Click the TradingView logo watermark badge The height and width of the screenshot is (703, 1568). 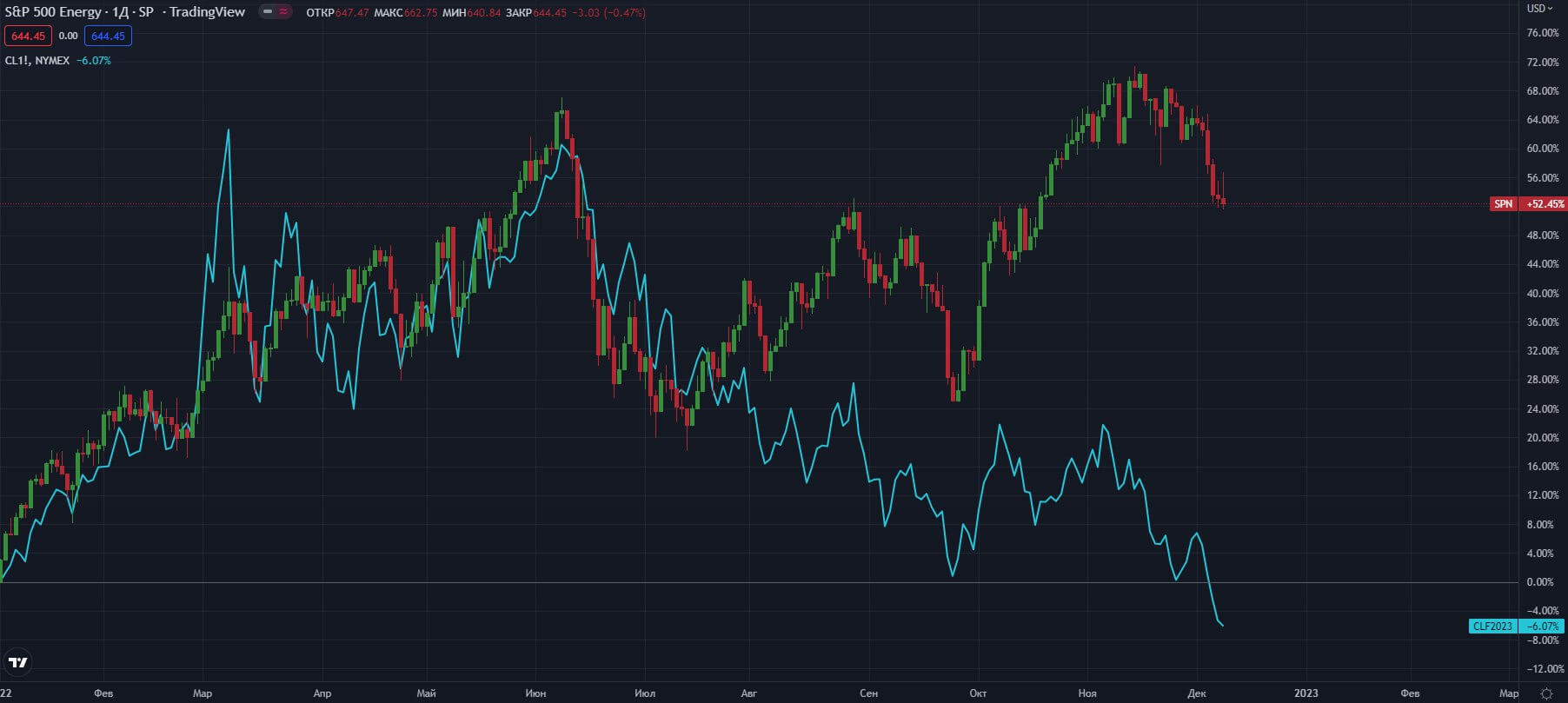(17, 662)
